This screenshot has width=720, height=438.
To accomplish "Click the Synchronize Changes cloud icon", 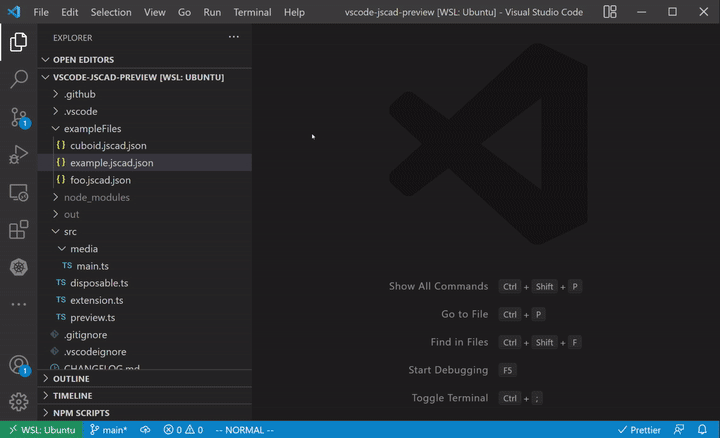I will pyautogui.click(x=145, y=430).
